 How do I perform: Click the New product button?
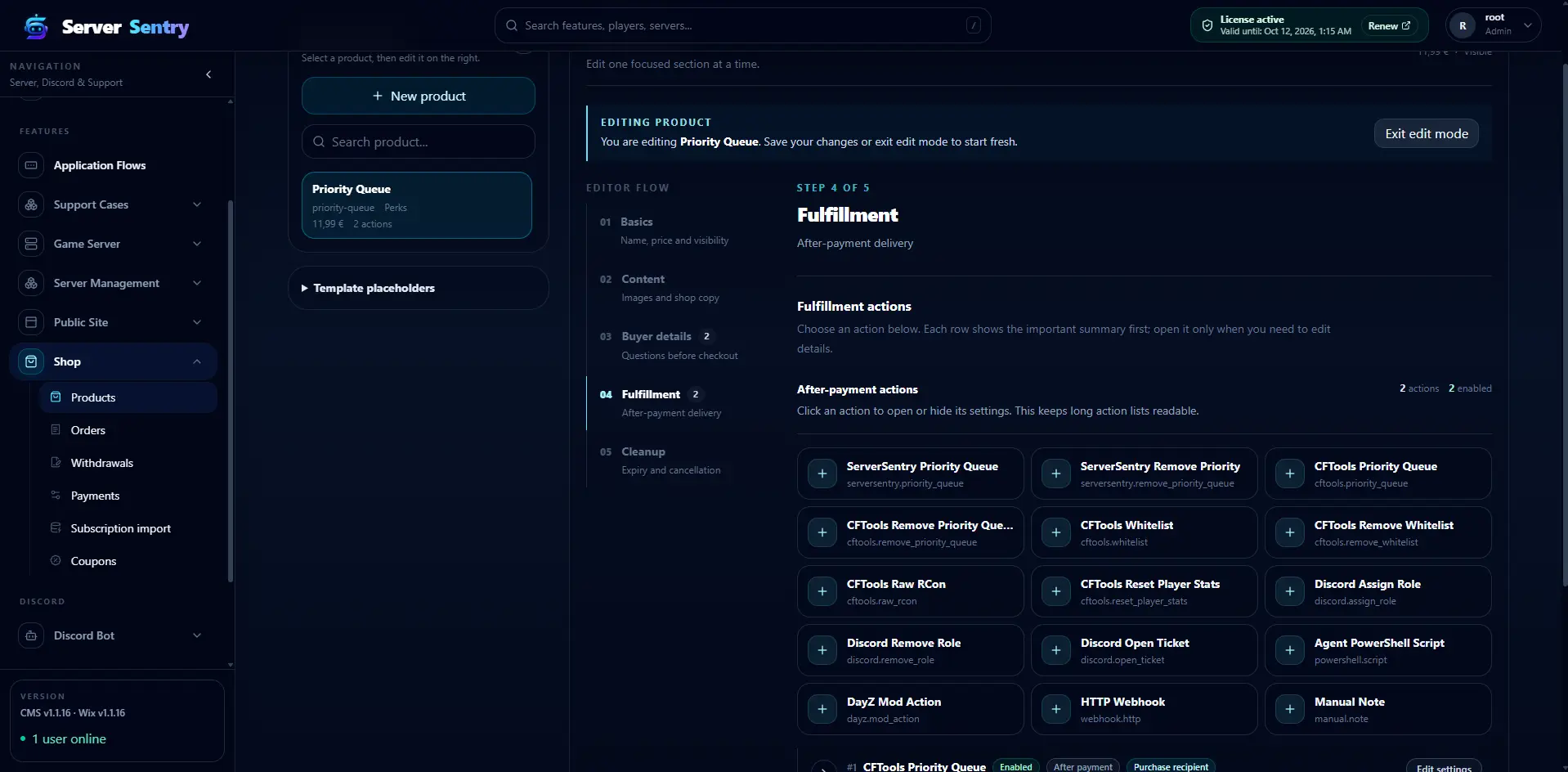point(419,96)
